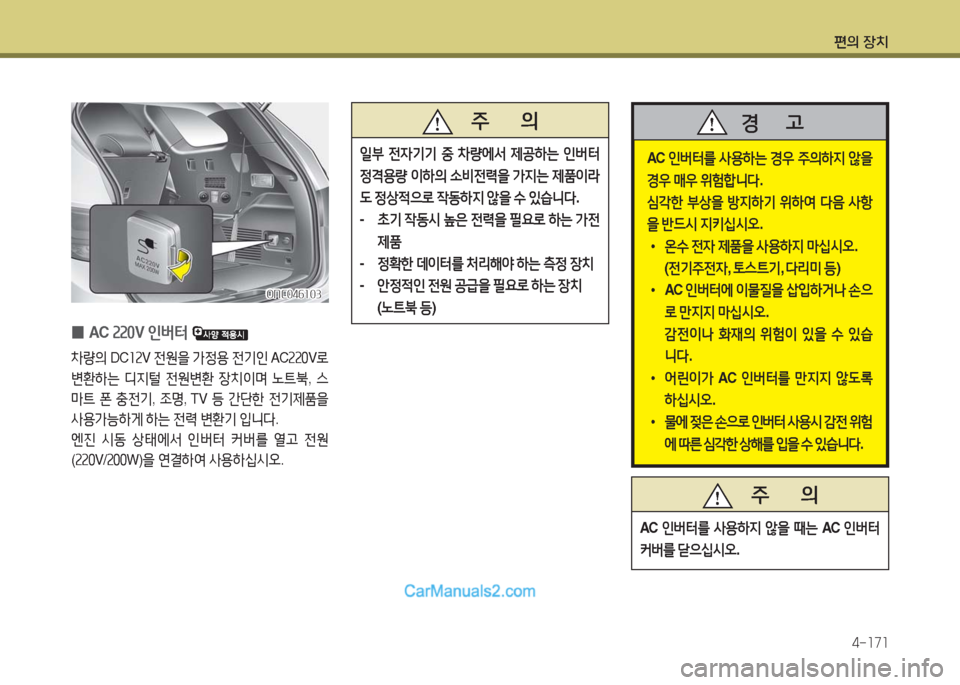Screen dimensions: 960x685
Task: Click the caution triangle in the top 주의 box
Action: [437, 121]
